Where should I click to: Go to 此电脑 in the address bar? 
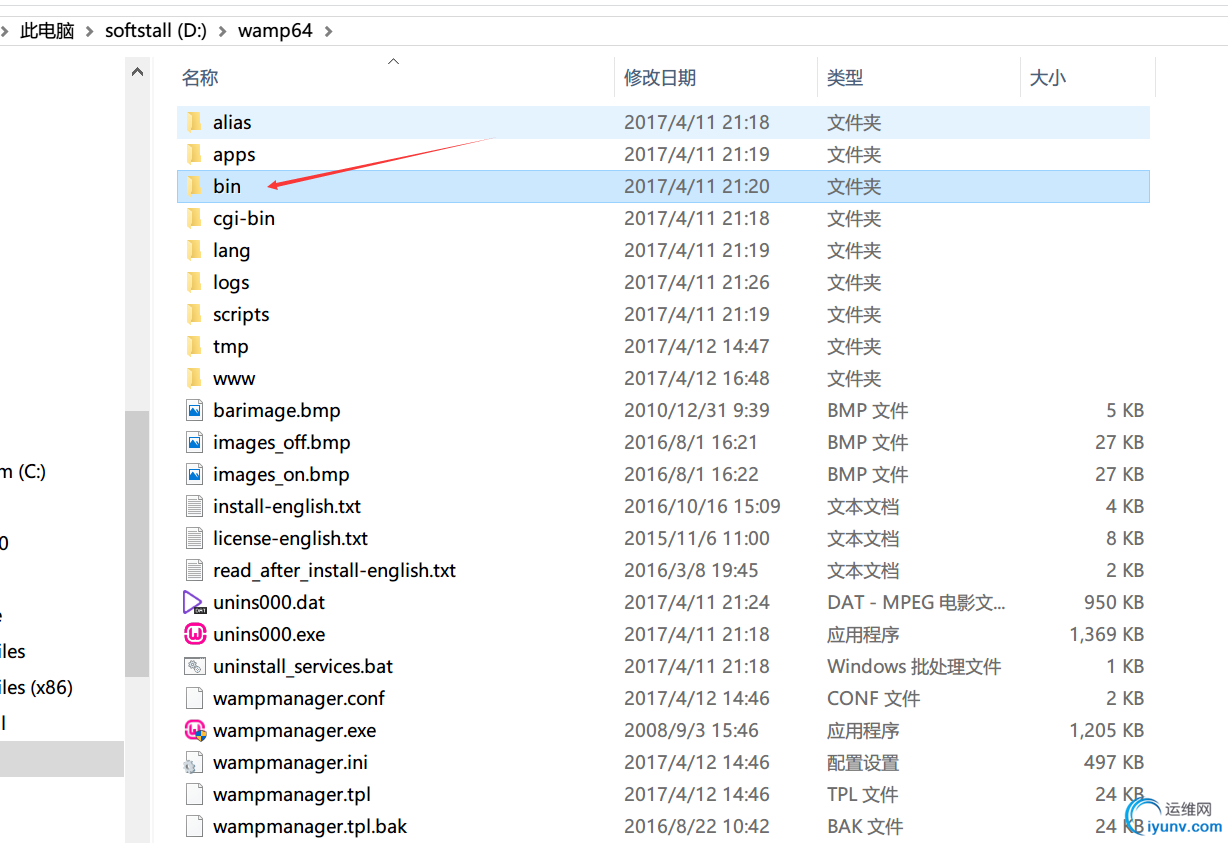(47, 31)
